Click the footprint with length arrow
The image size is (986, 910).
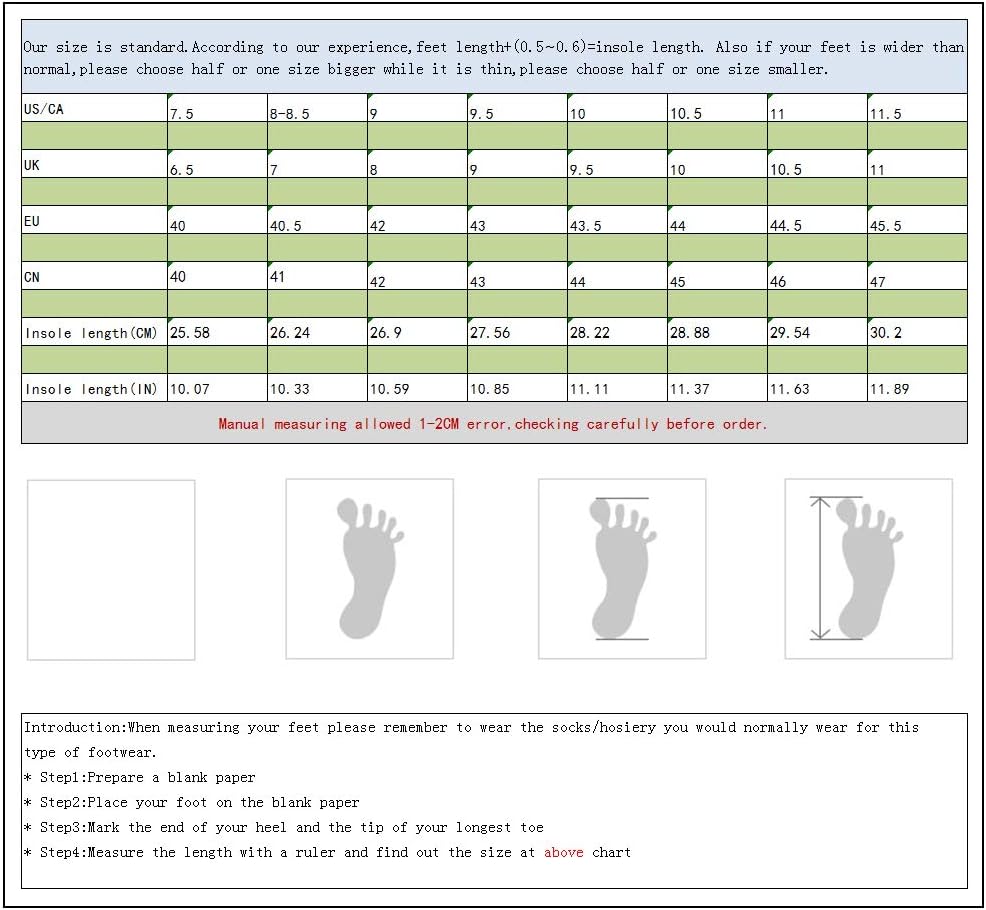[x=868, y=569]
